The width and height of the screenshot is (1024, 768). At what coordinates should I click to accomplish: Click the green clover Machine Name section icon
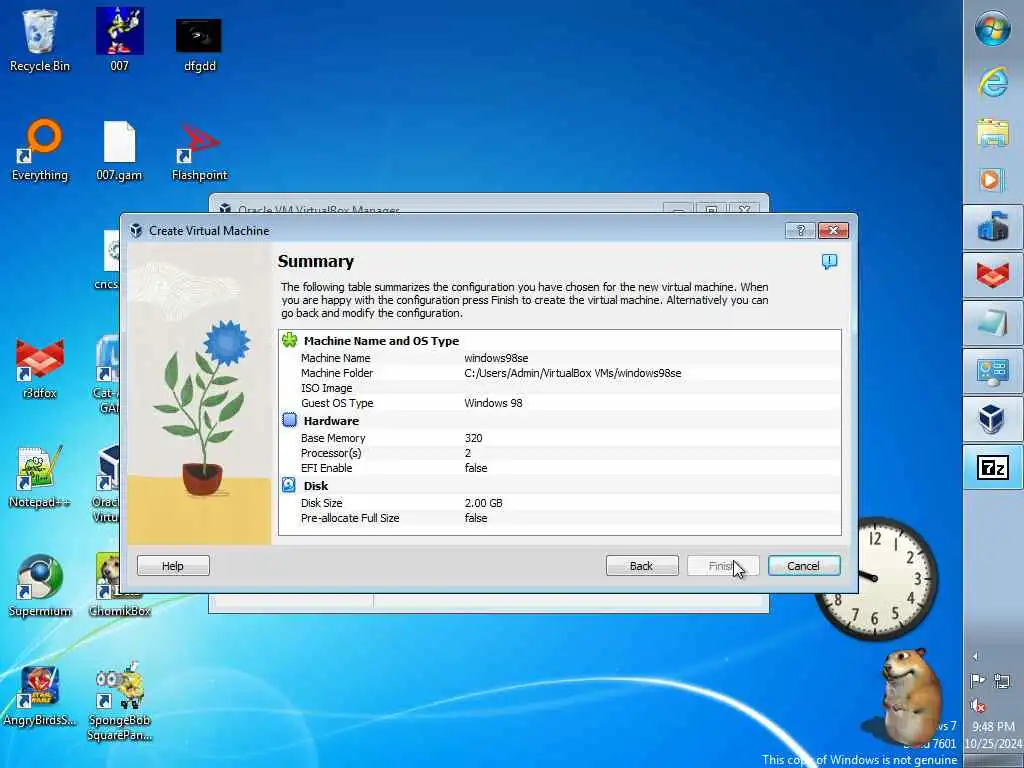pos(289,340)
